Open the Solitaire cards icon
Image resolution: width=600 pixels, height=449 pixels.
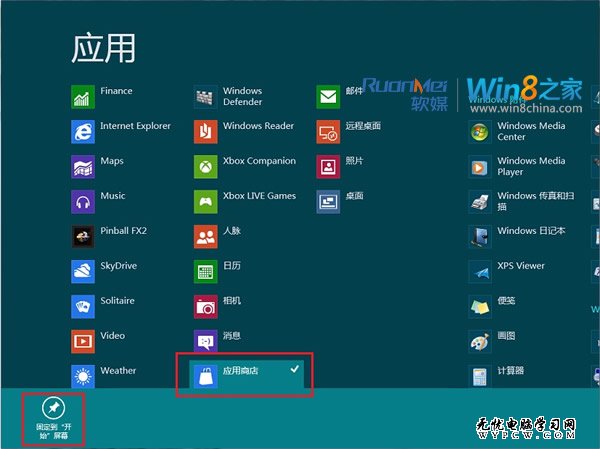(83, 307)
